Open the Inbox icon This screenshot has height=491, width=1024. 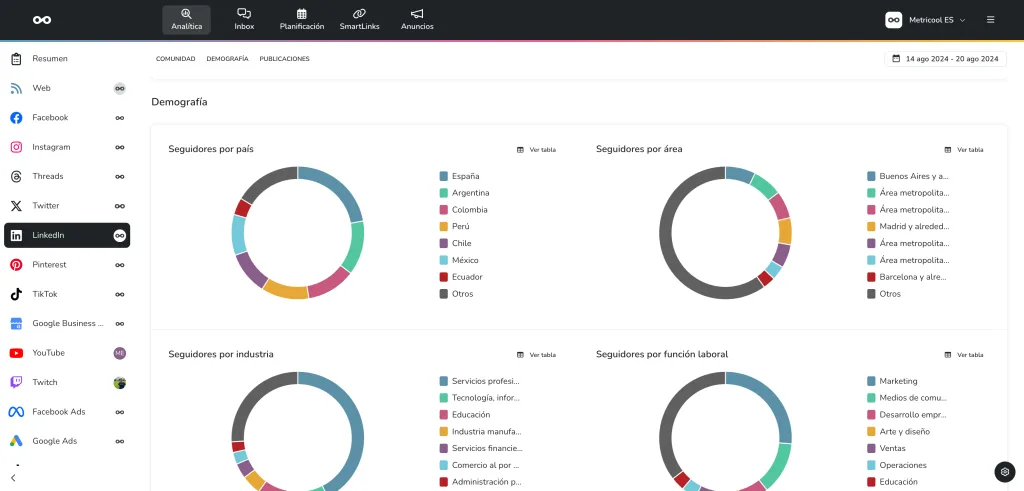pos(244,19)
